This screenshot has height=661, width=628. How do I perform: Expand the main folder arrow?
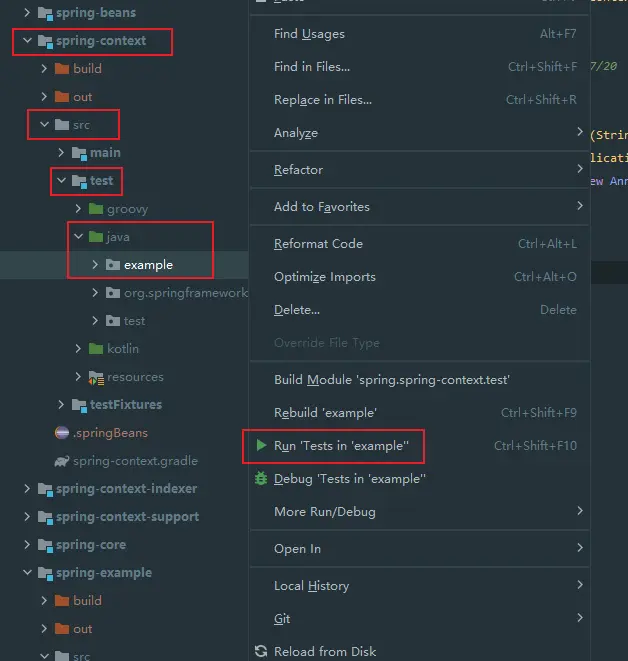point(61,153)
